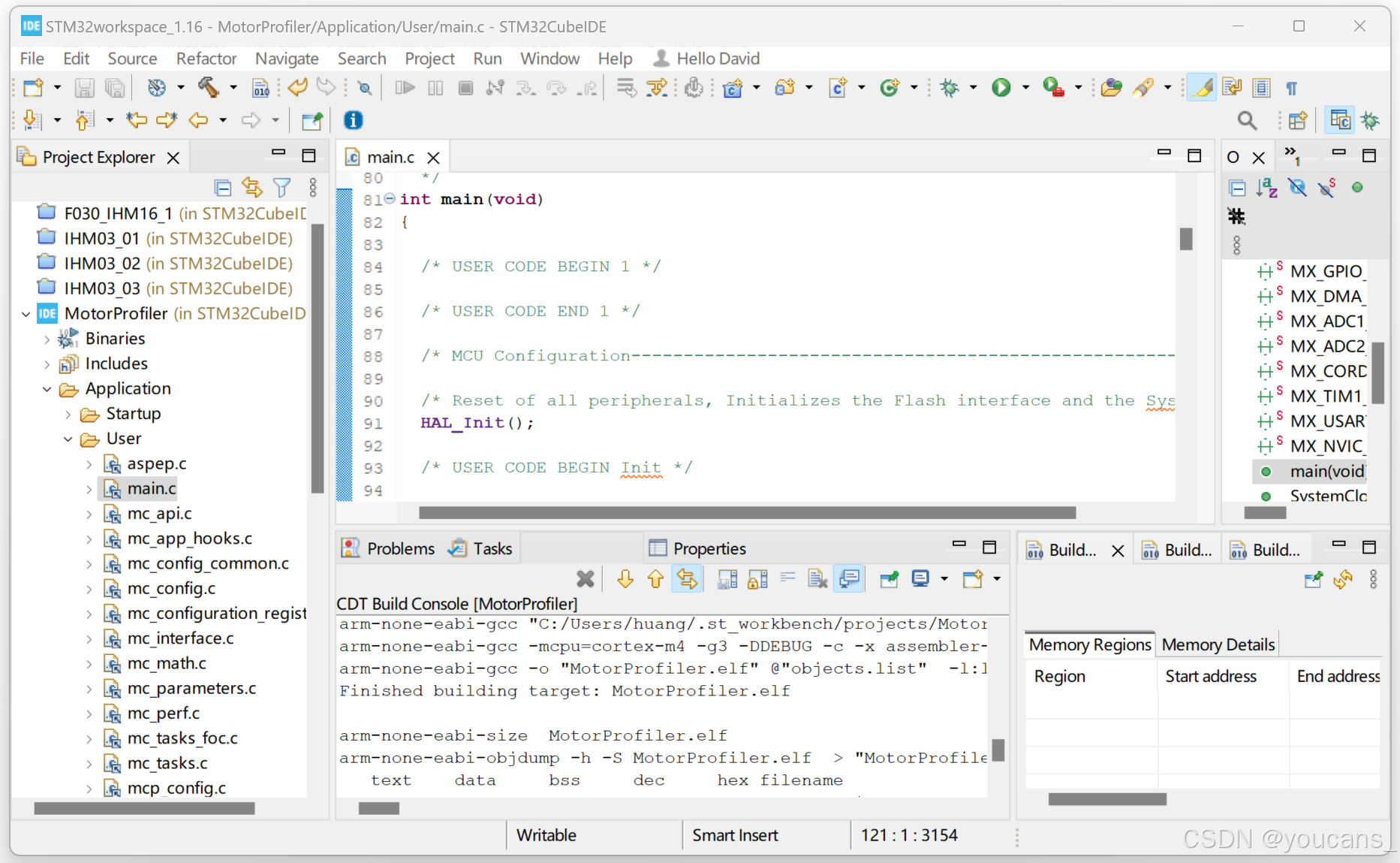
Task: Toggle Hide Fields in Outline view
Action: 1297,188
